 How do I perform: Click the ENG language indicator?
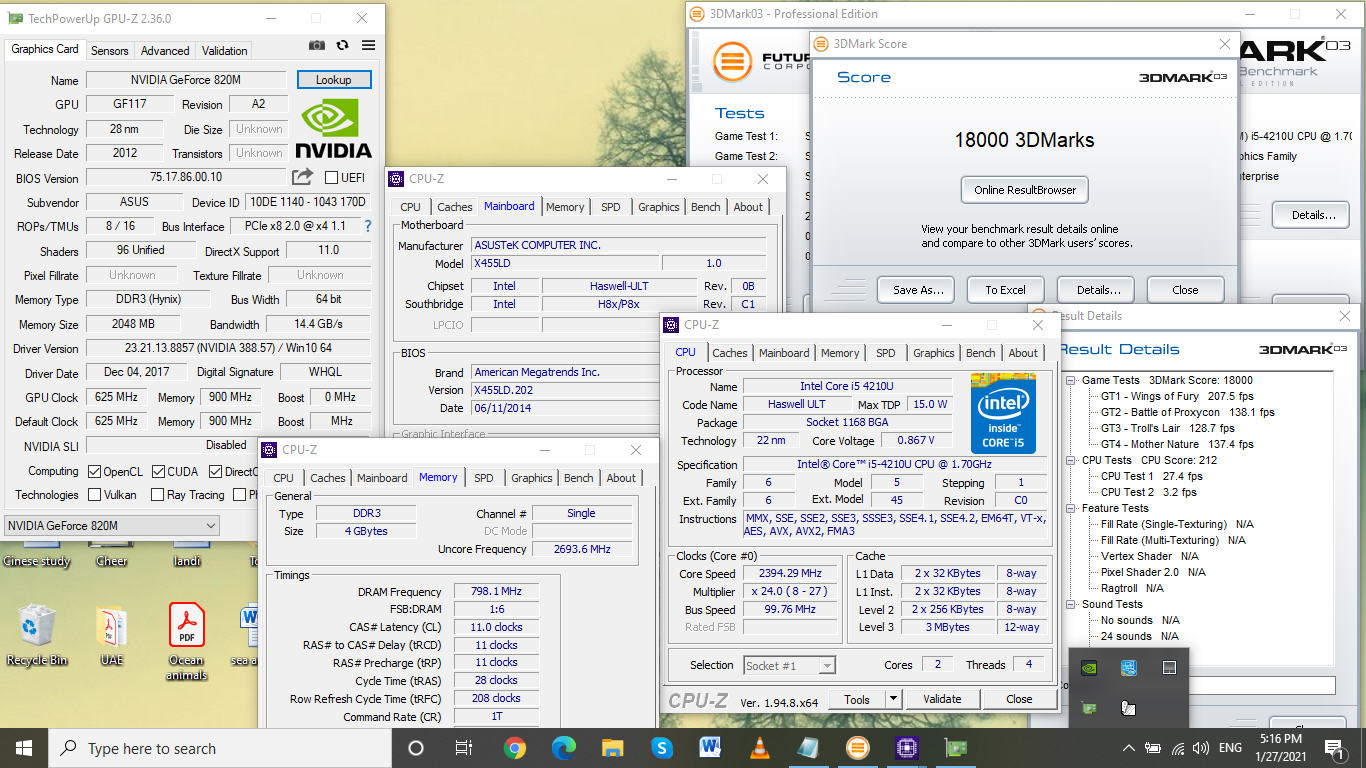pyautogui.click(x=1230, y=748)
